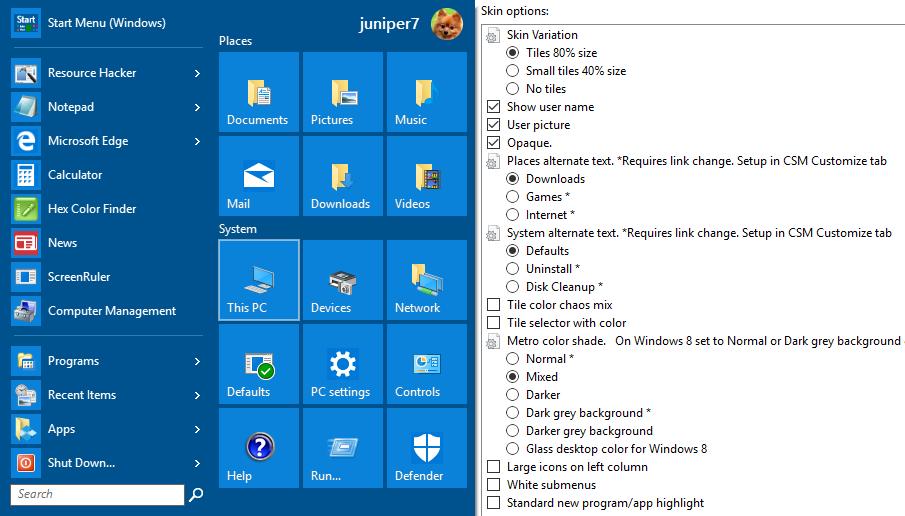The height and width of the screenshot is (516, 905).
Task: Expand the Programs submenu arrow
Action: (197, 361)
